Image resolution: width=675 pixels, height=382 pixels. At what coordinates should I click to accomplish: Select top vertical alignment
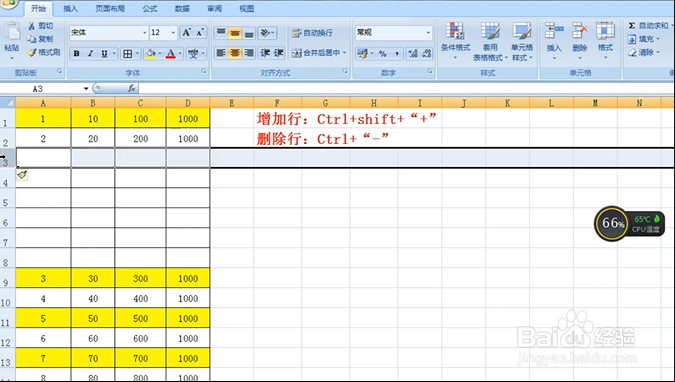221,33
